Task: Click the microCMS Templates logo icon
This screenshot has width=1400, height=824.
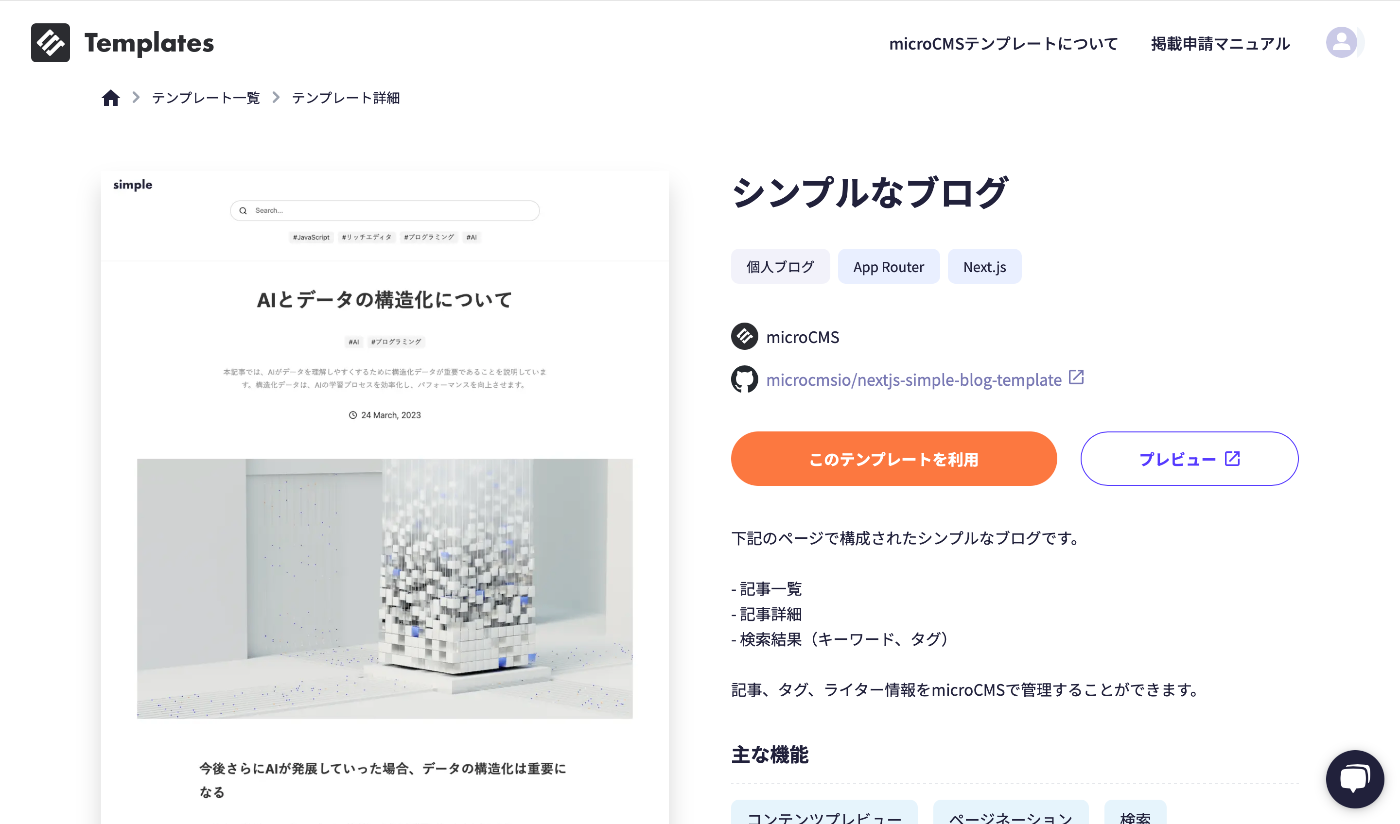Action: point(50,43)
